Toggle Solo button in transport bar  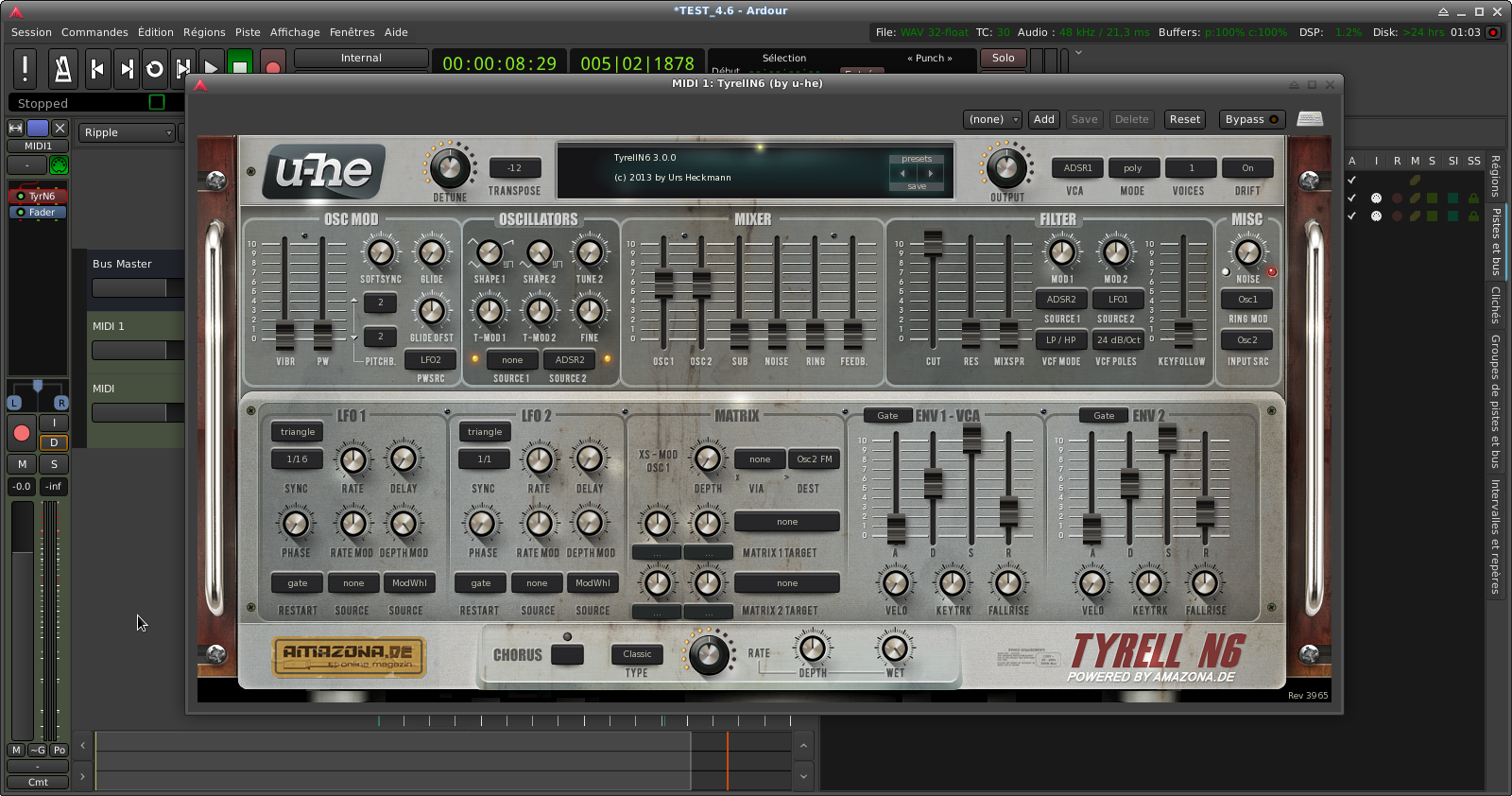[x=1003, y=58]
